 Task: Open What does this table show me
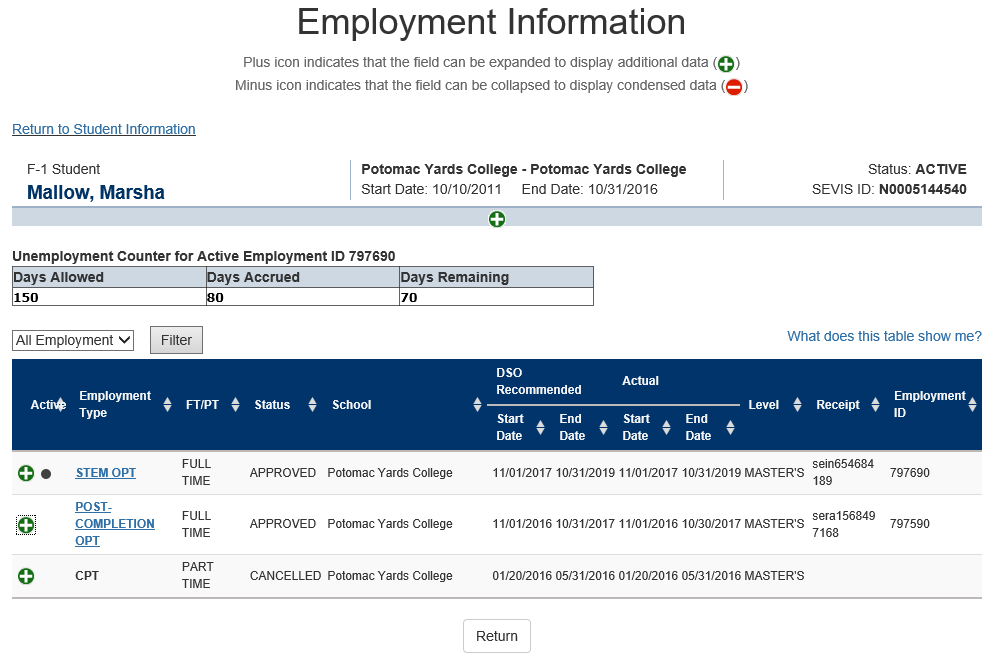pos(884,336)
